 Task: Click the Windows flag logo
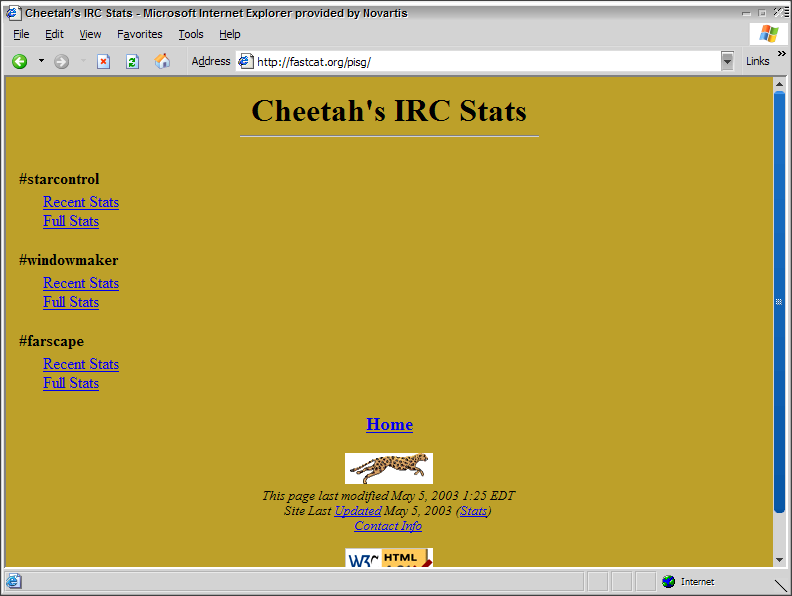769,34
